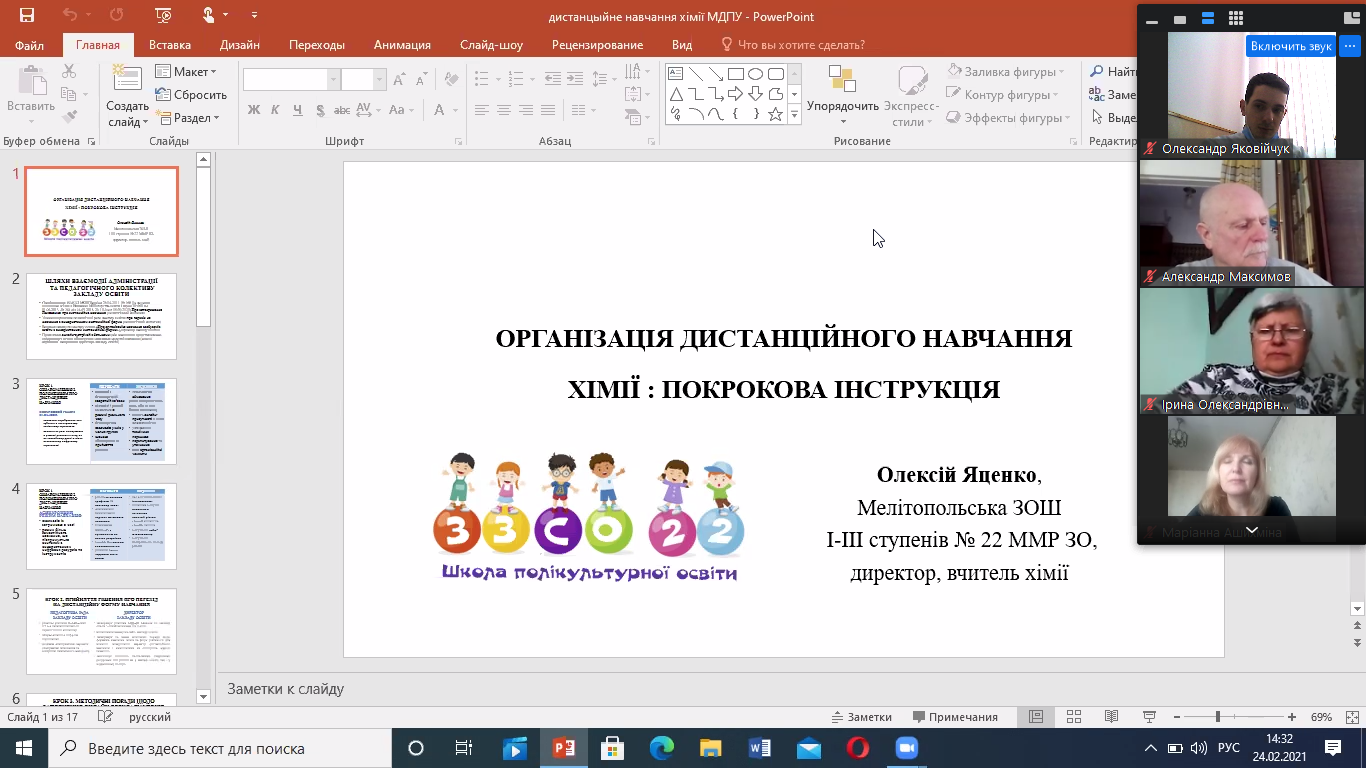Screen dimensions: 1366x768
Task: Switch to Reading view in status bar
Action: (1110, 717)
